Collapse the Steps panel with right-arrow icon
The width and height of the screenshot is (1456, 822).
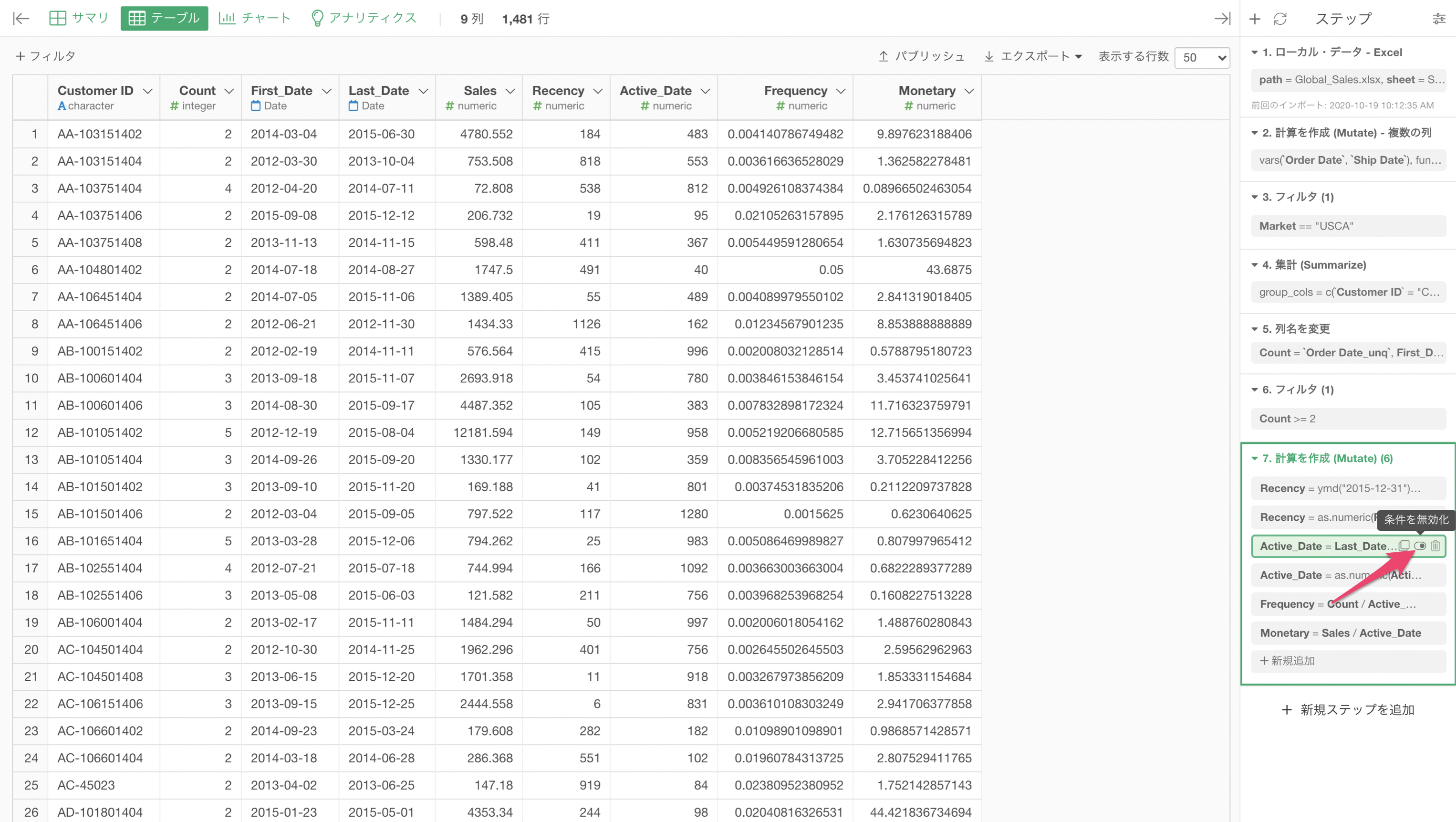(1222, 19)
